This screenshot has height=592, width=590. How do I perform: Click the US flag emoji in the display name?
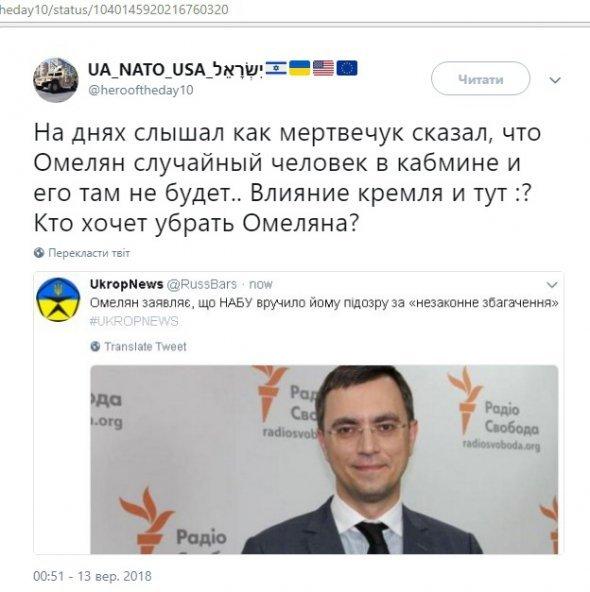(323, 68)
